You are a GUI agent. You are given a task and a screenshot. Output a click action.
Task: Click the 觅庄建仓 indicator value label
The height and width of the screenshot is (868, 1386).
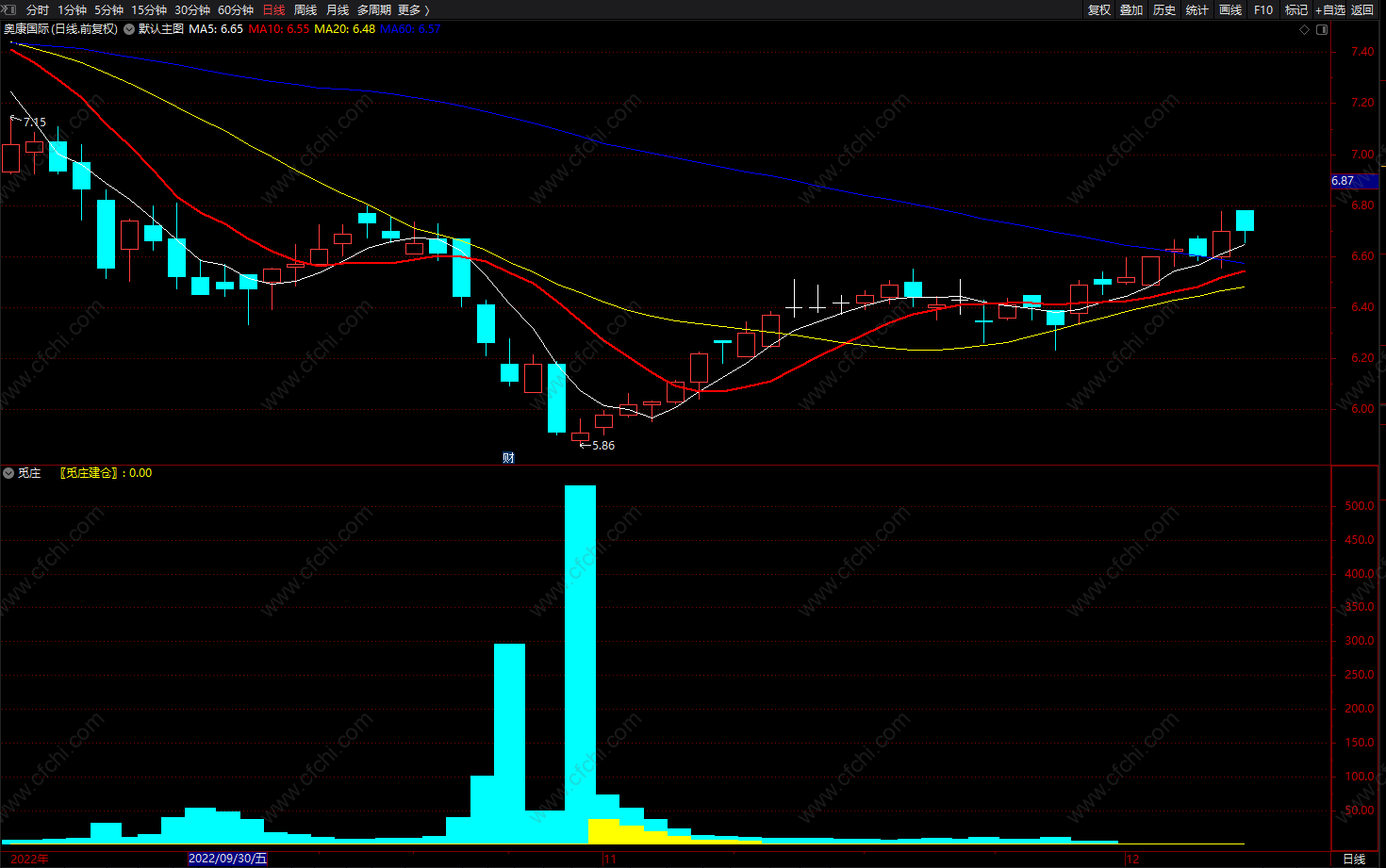point(106,473)
